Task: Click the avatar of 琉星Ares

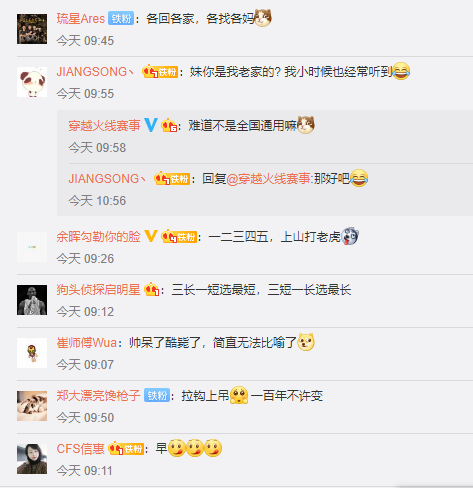Action: [x=32, y=29]
